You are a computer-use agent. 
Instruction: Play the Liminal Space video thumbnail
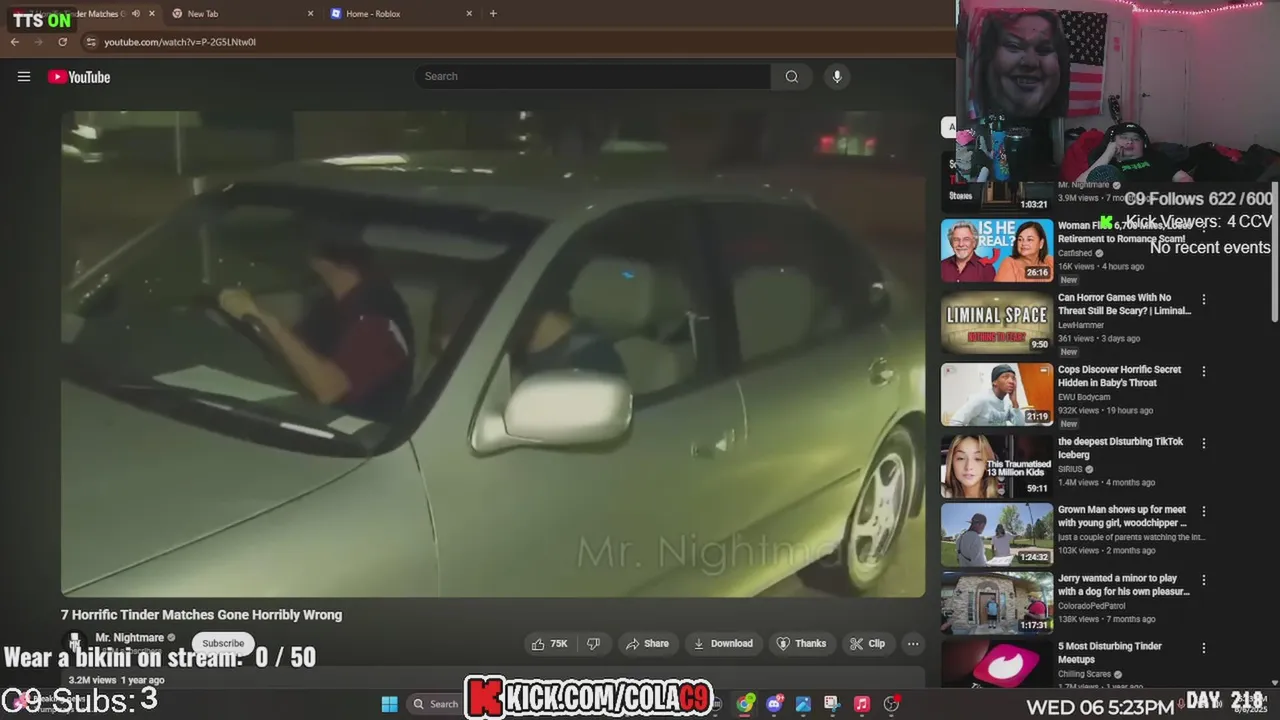click(x=997, y=322)
